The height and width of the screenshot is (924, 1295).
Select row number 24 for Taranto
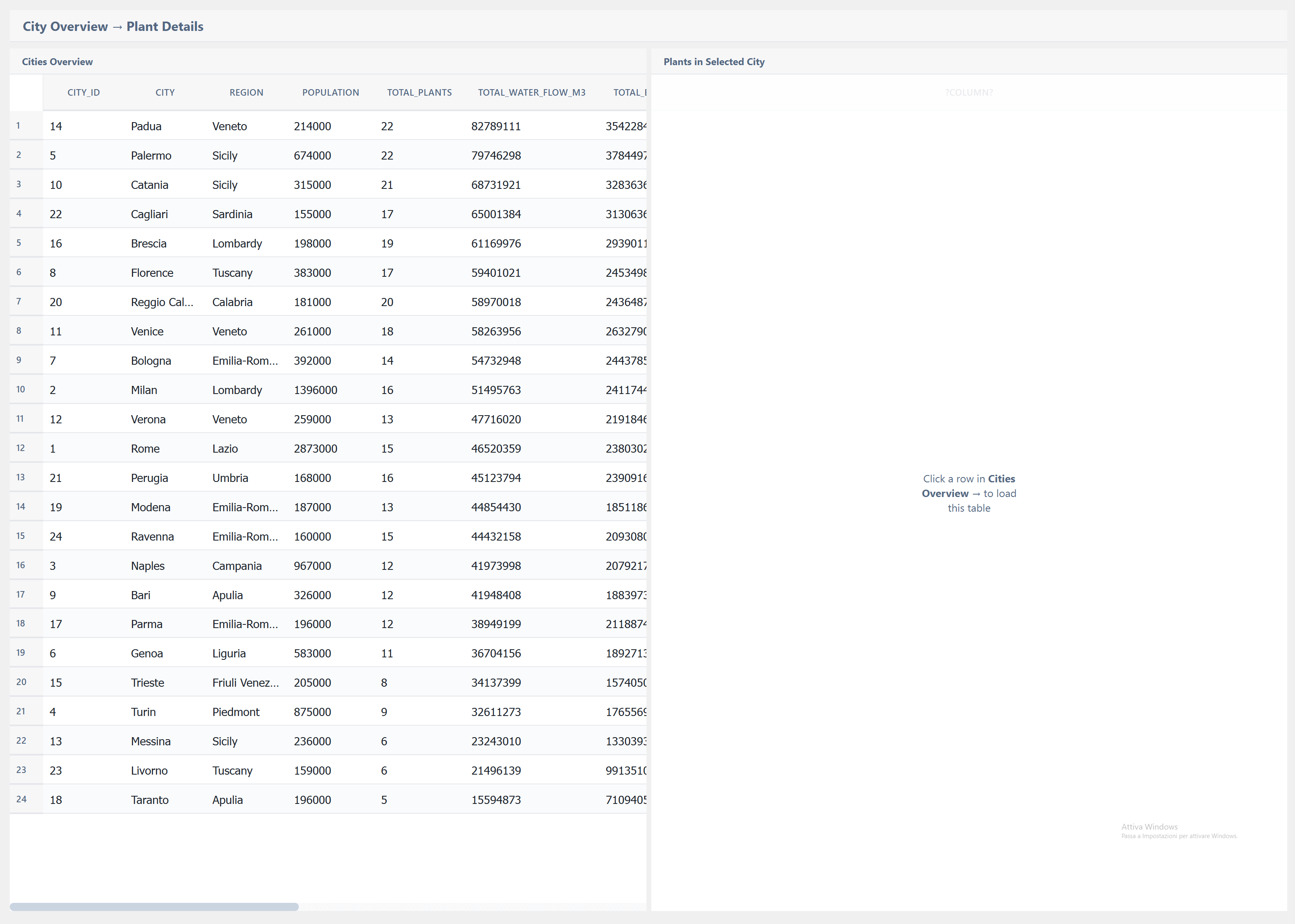coord(21,799)
